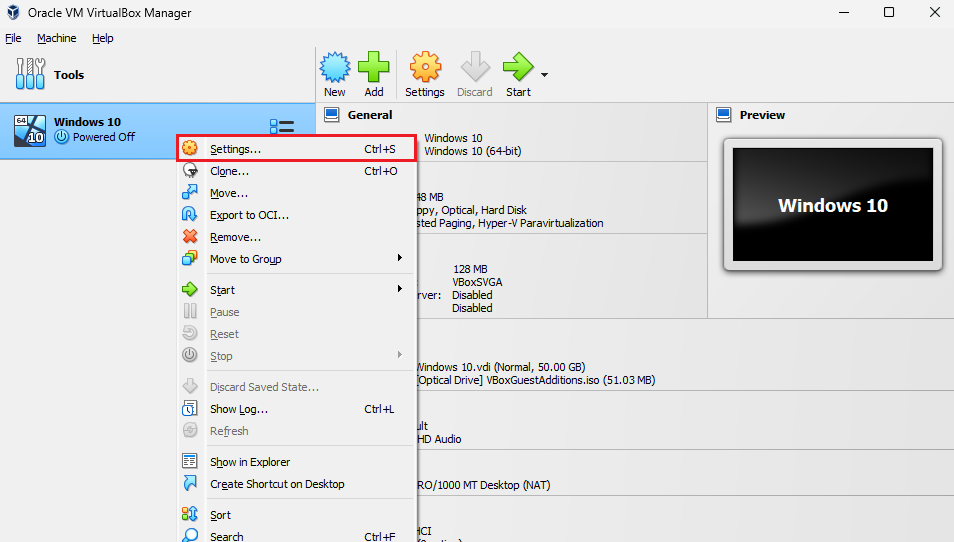Image resolution: width=954 pixels, height=542 pixels.
Task: Select the Tools wrench icon
Action: 30,74
